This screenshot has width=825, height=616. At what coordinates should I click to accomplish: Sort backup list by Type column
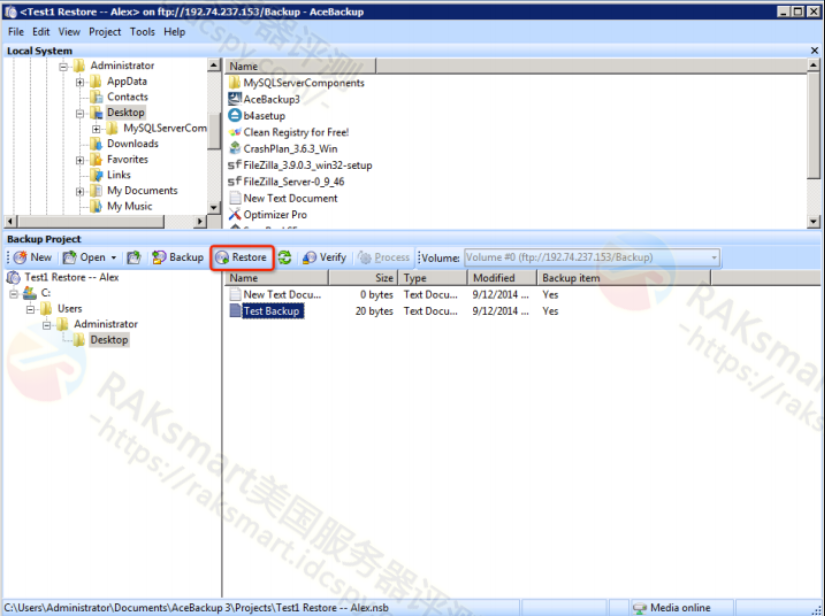432,278
